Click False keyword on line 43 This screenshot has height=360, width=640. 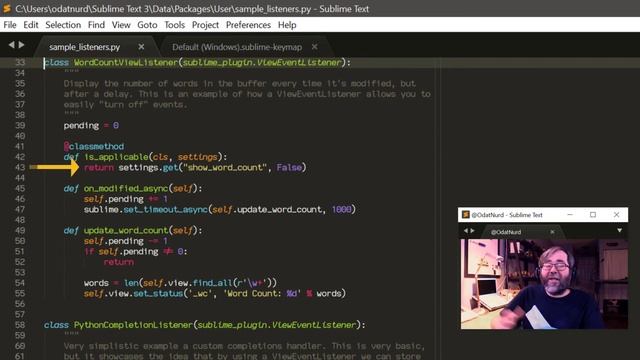pyautogui.click(x=289, y=167)
